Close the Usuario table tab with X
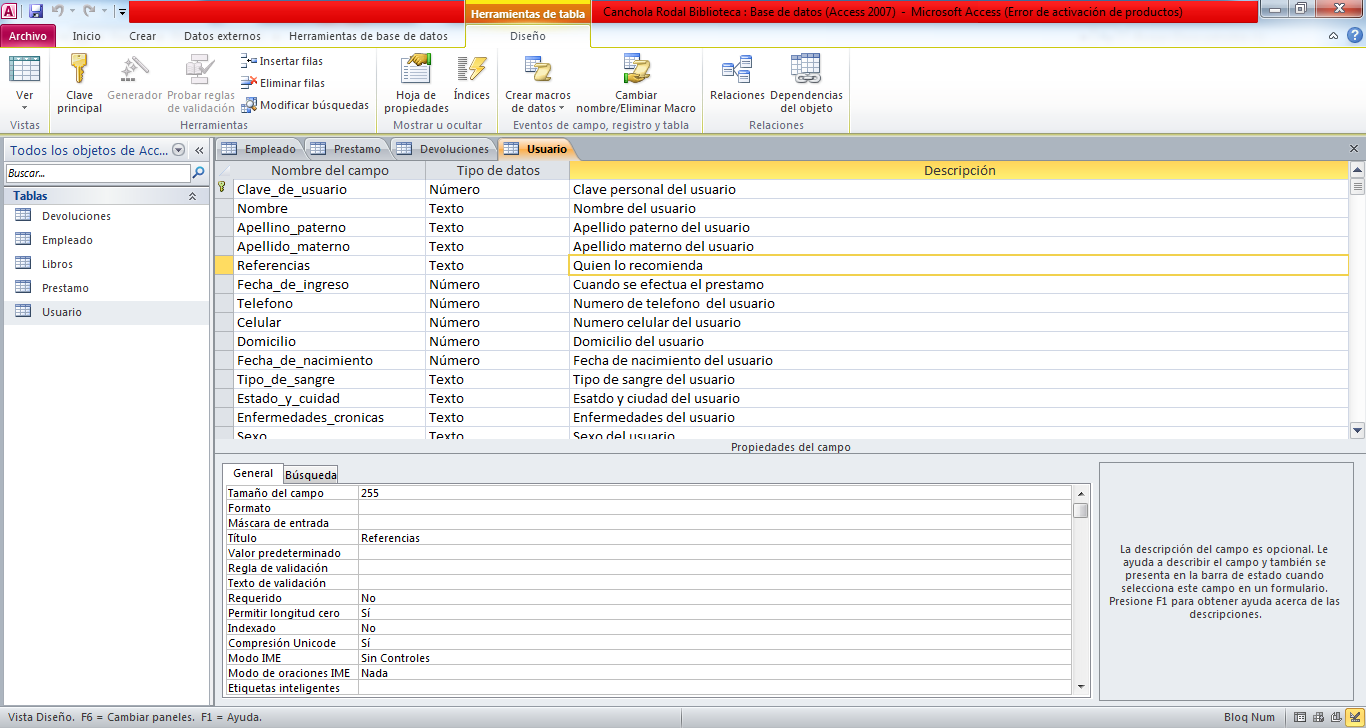 tap(1354, 149)
